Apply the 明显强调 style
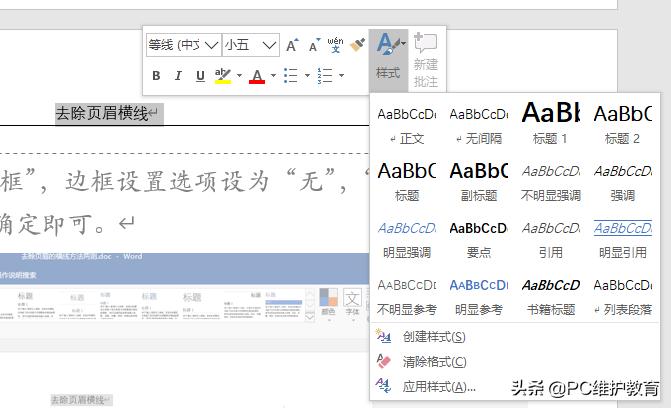Viewport: 671px width, 408px height. (x=407, y=239)
